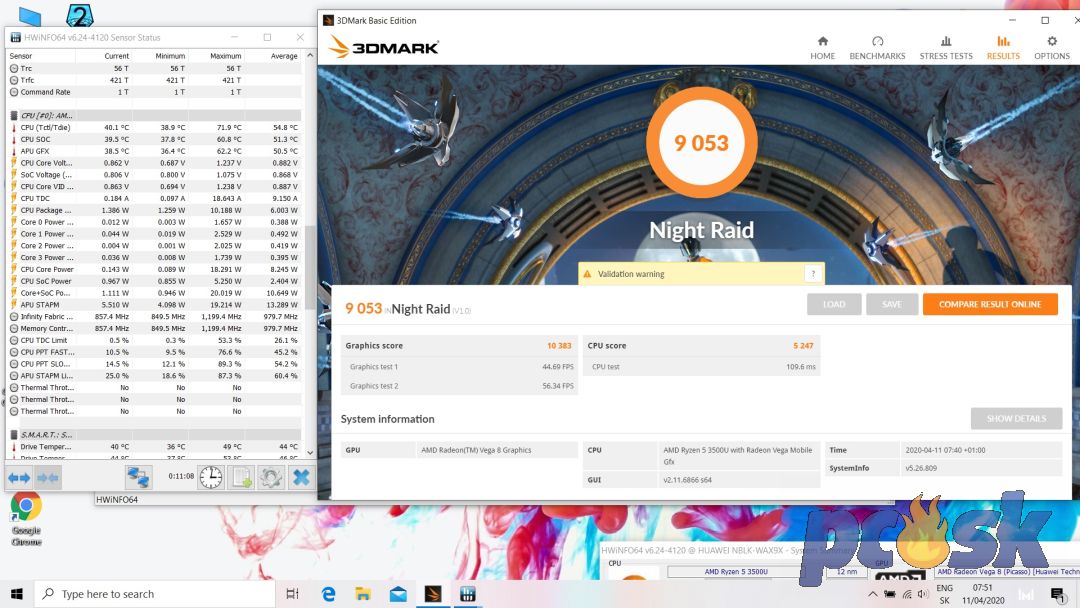The image size is (1080, 608).
Task: Click the LOAD button
Action: [x=833, y=304]
